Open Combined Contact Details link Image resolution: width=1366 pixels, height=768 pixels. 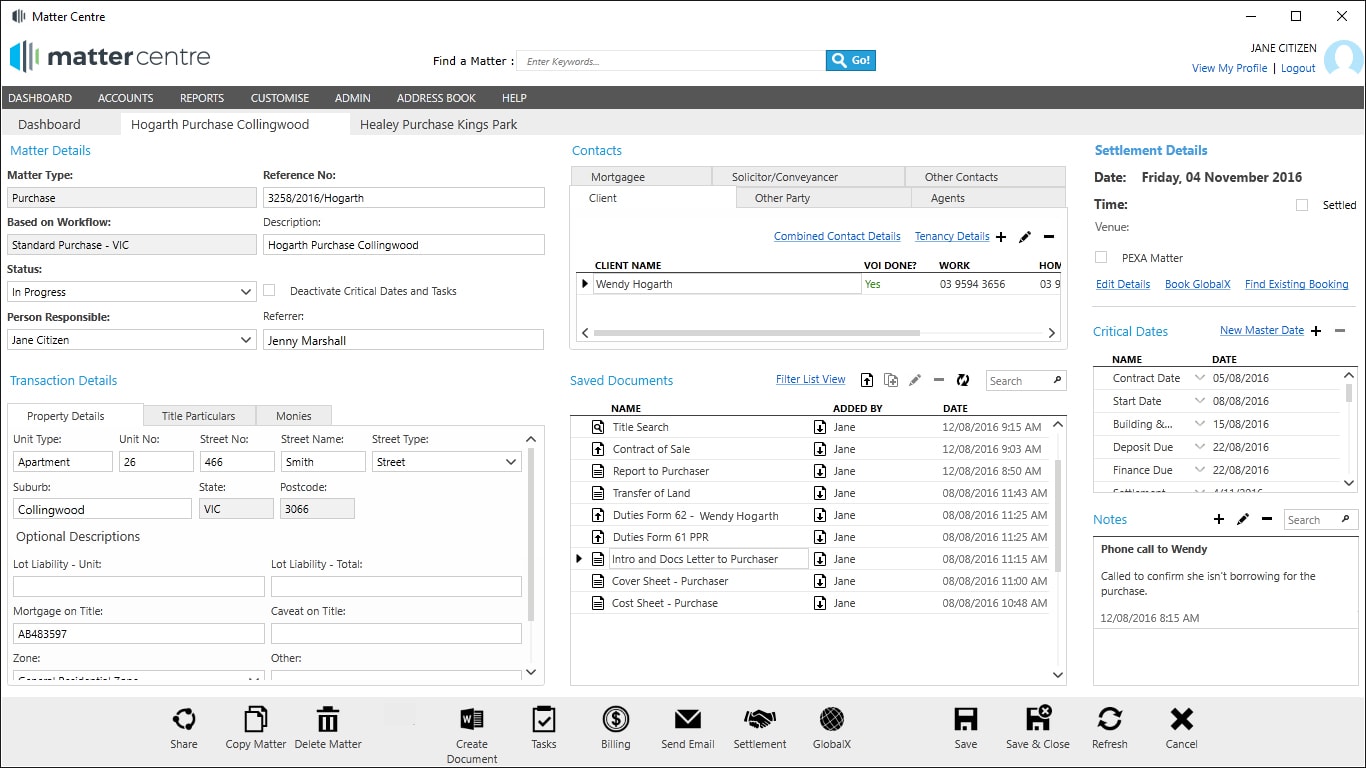tap(837, 236)
